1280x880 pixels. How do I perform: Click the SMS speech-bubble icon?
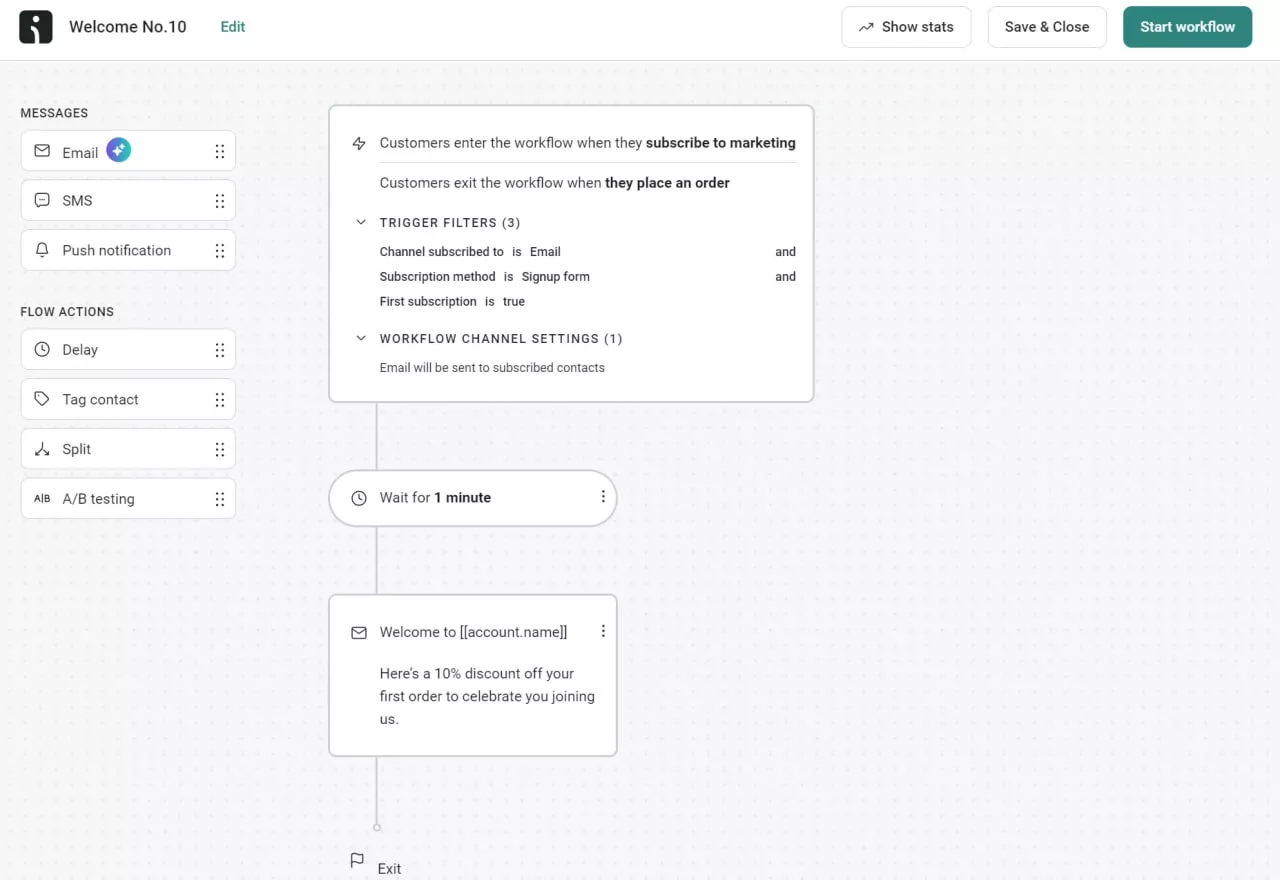coord(41,200)
